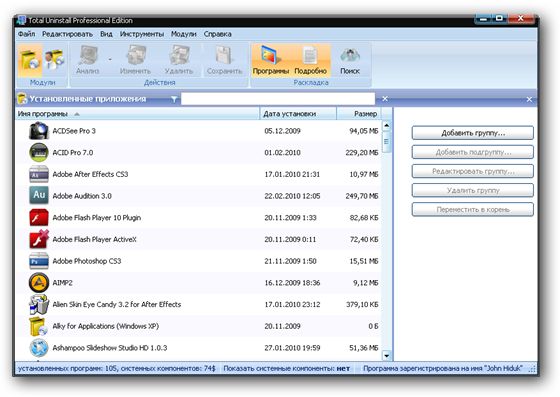Click the Добавить группу button

472,133
